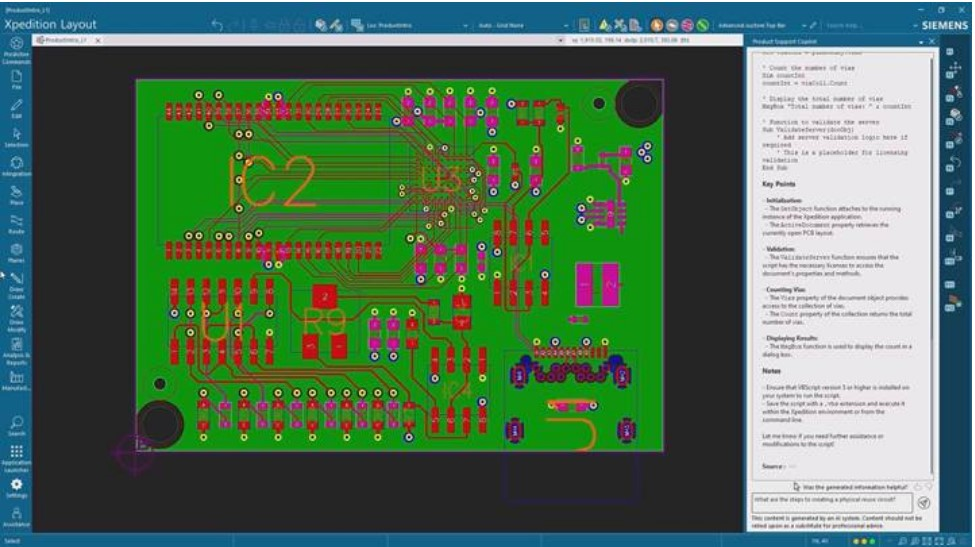Screen dimensions: 975x547
Task: Switch to the ProductIntro layout tab
Action: coord(68,40)
